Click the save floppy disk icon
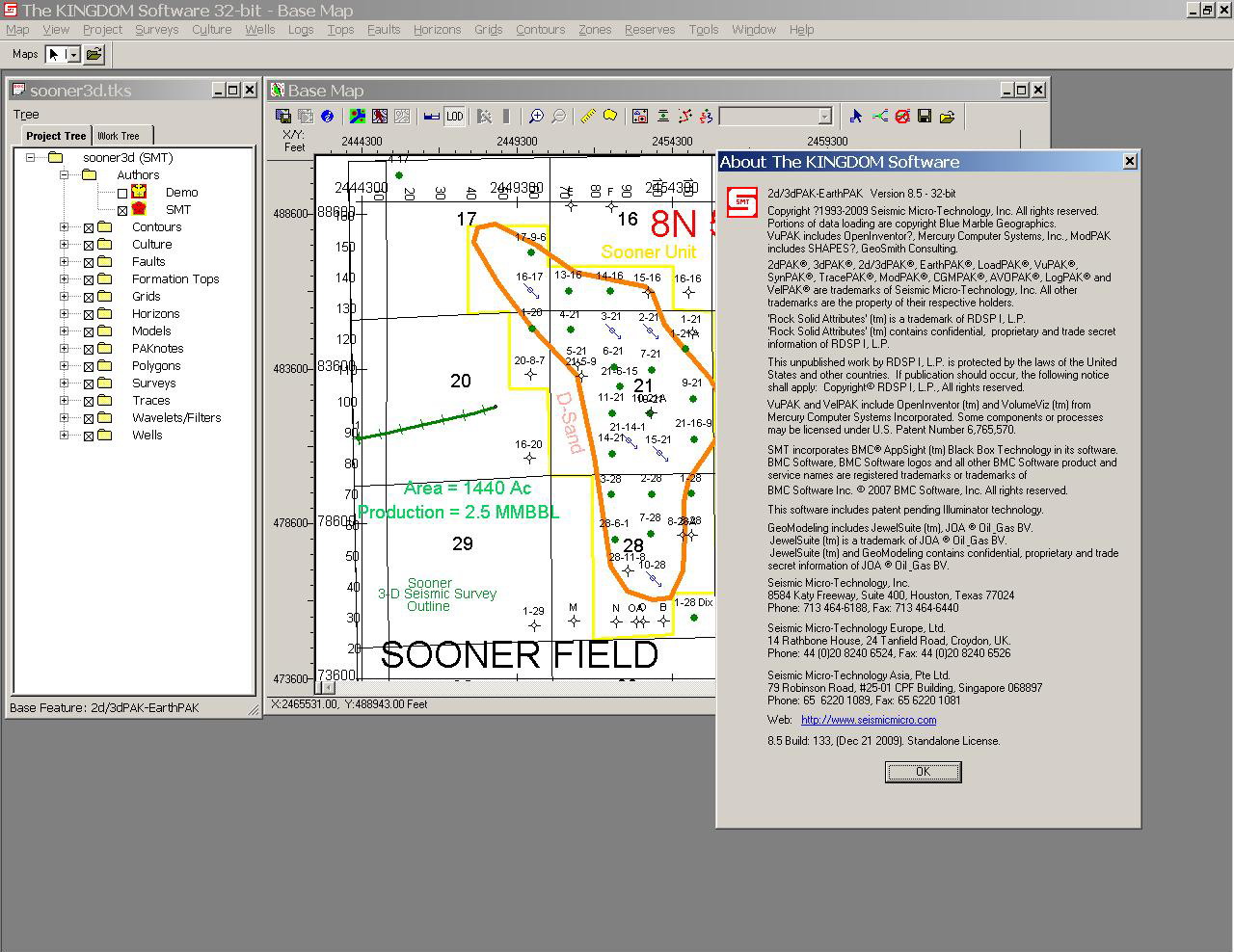 tap(925, 117)
